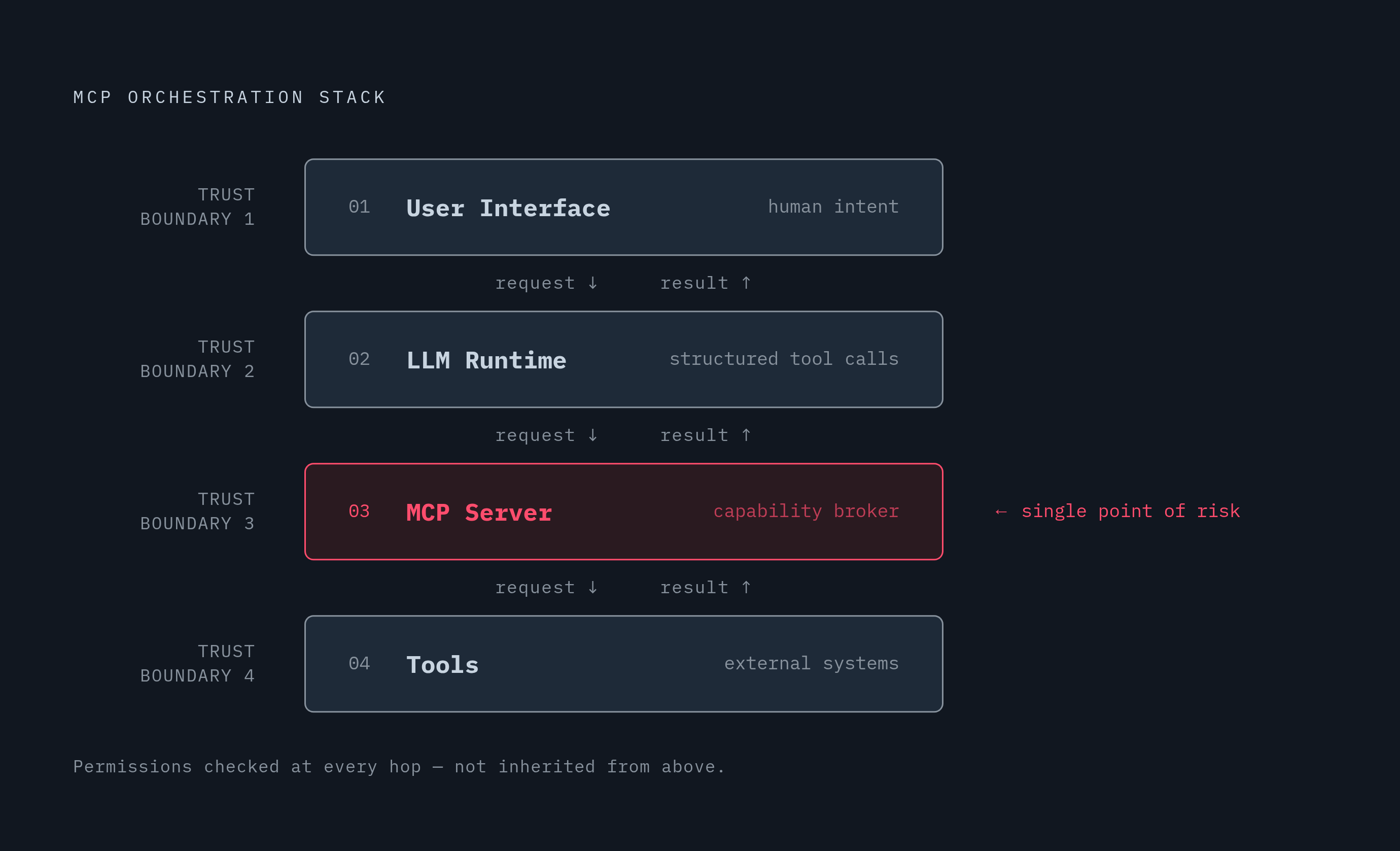Click the layer number 01
Image resolution: width=1400 pixels, height=851 pixels.
359,207
